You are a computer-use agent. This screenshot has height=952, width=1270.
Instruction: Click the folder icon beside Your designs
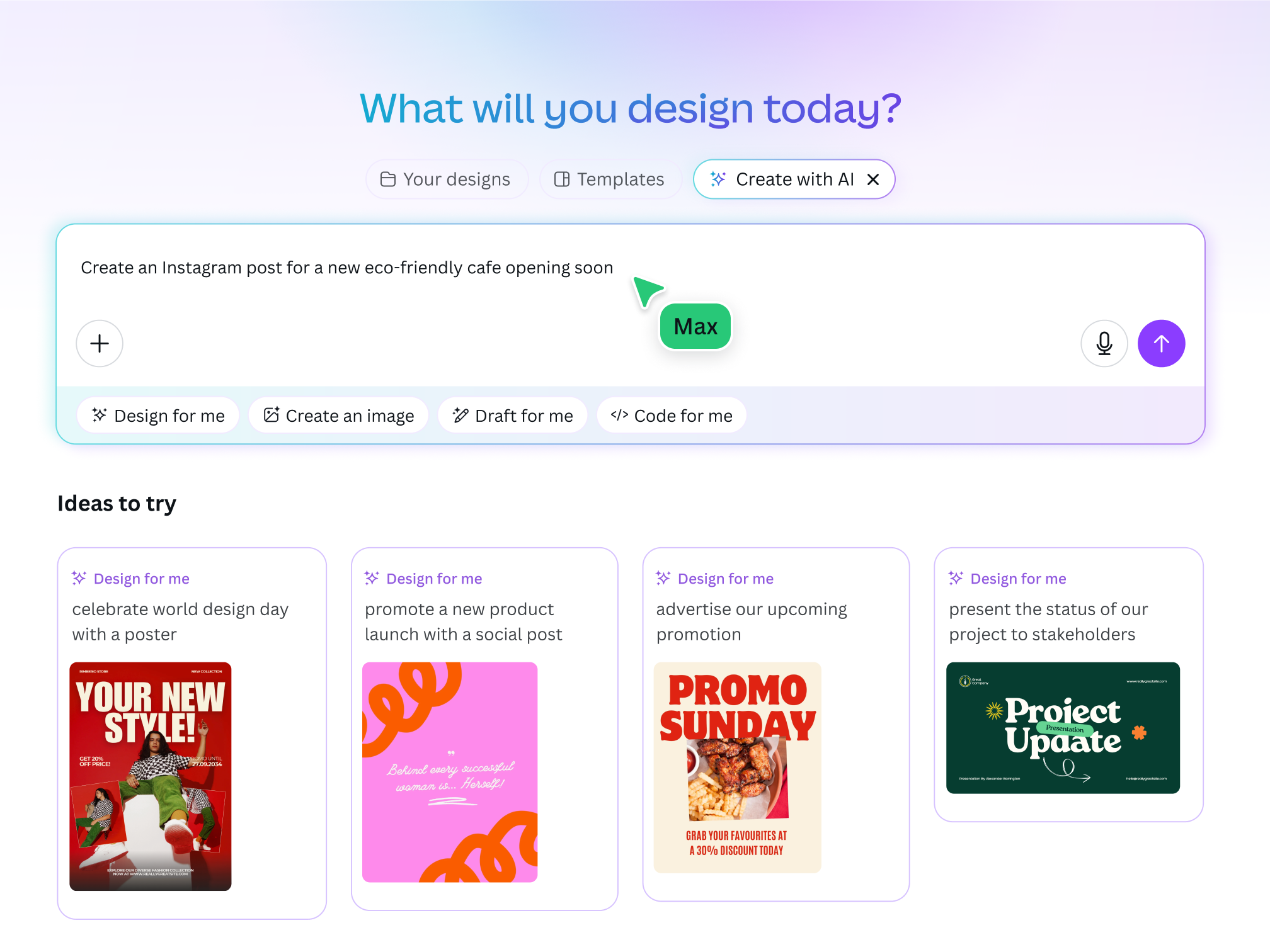point(388,179)
